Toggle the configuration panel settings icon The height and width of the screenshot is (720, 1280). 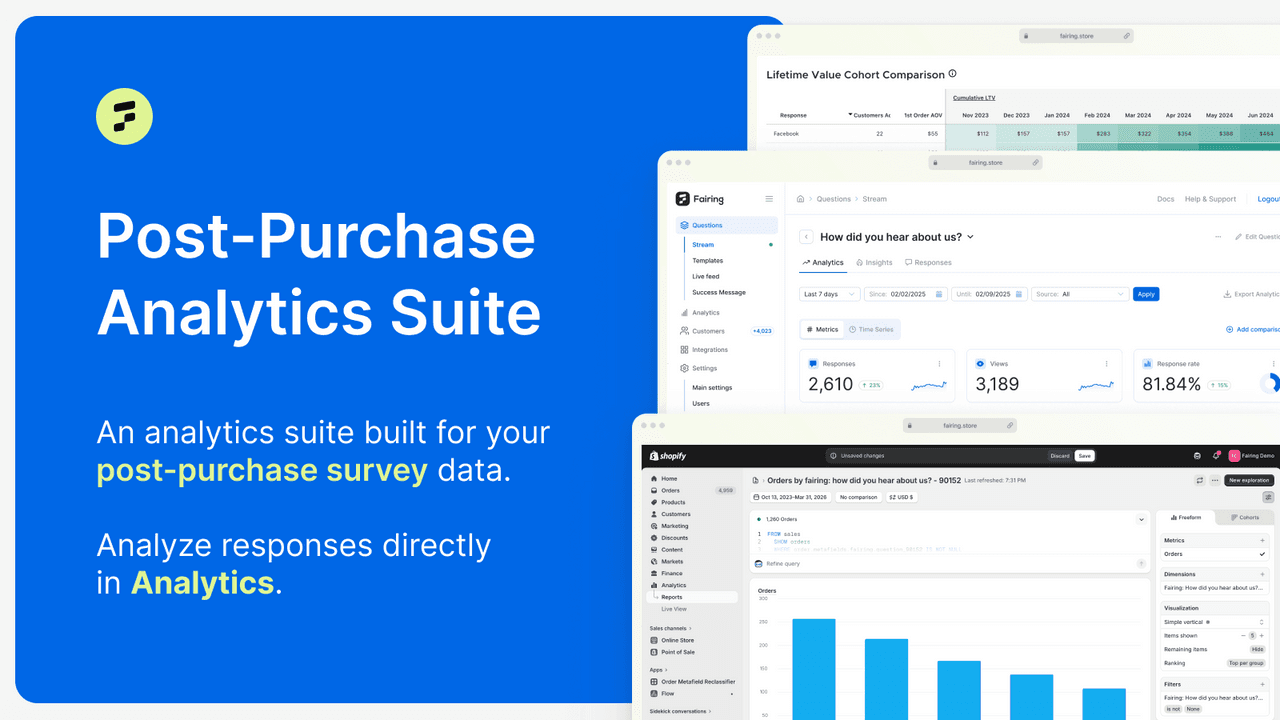(1268, 497)
